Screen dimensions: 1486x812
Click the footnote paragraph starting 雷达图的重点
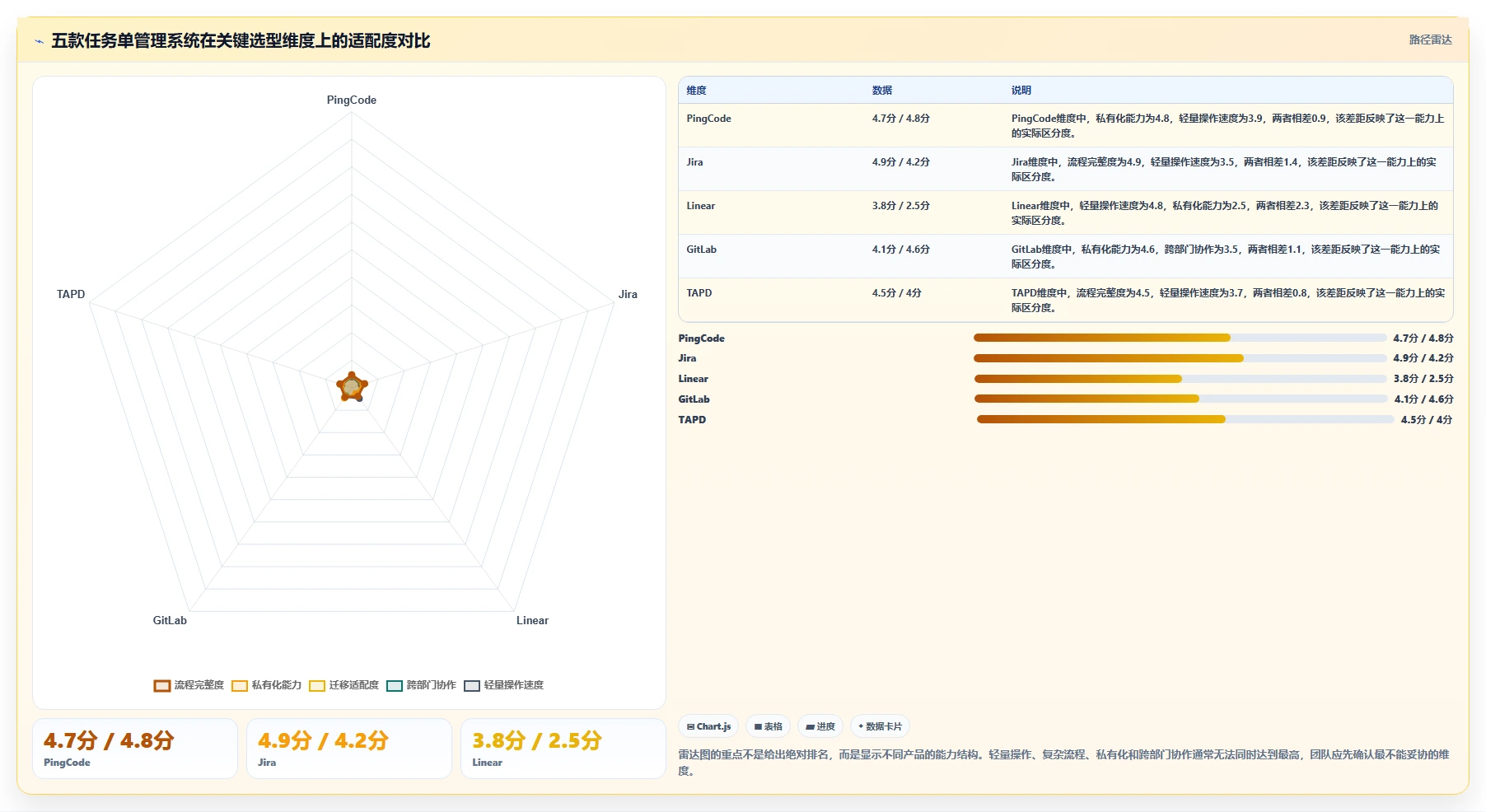tap(1063, 763)
